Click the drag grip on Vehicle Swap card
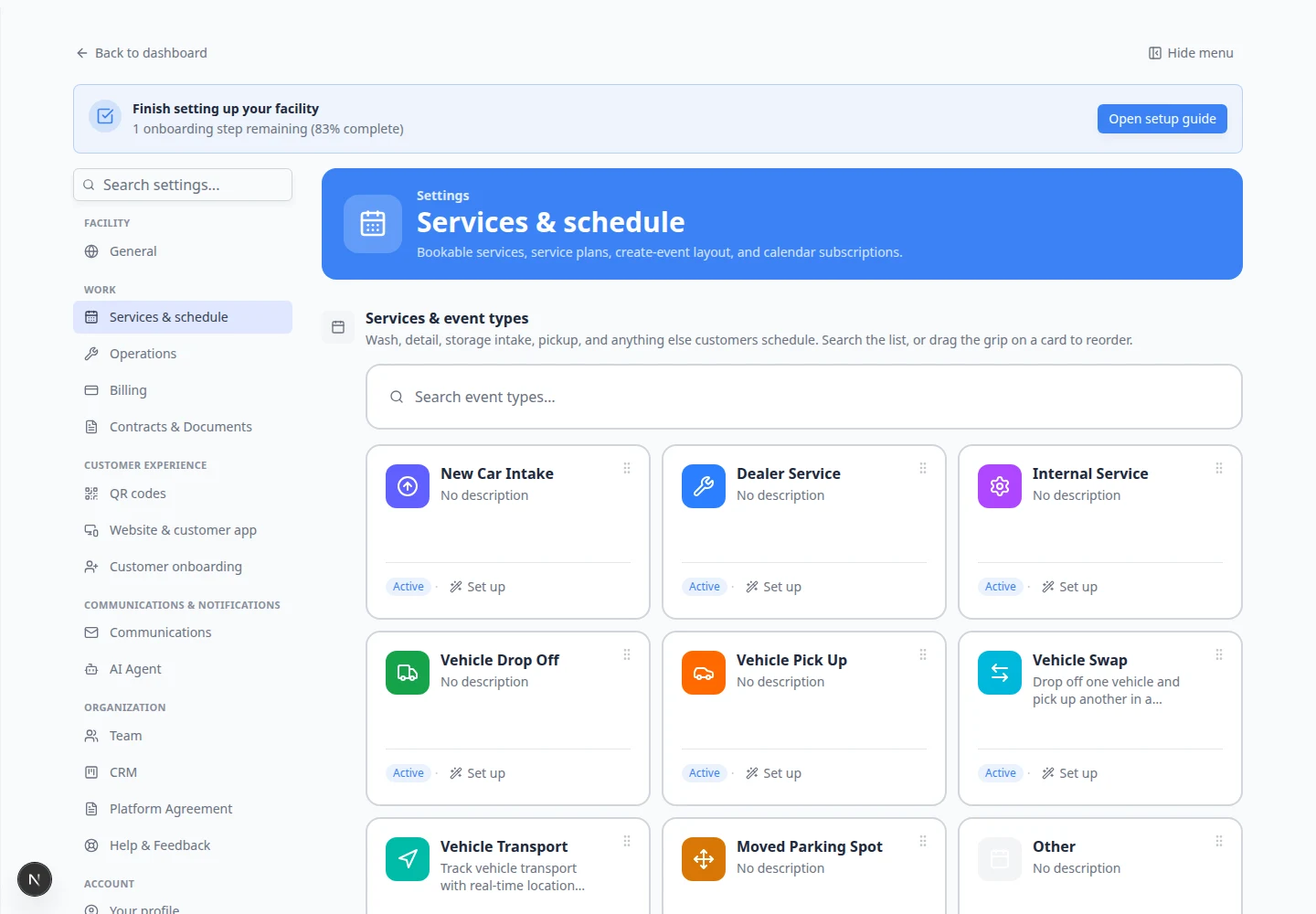 (1219, 654)
